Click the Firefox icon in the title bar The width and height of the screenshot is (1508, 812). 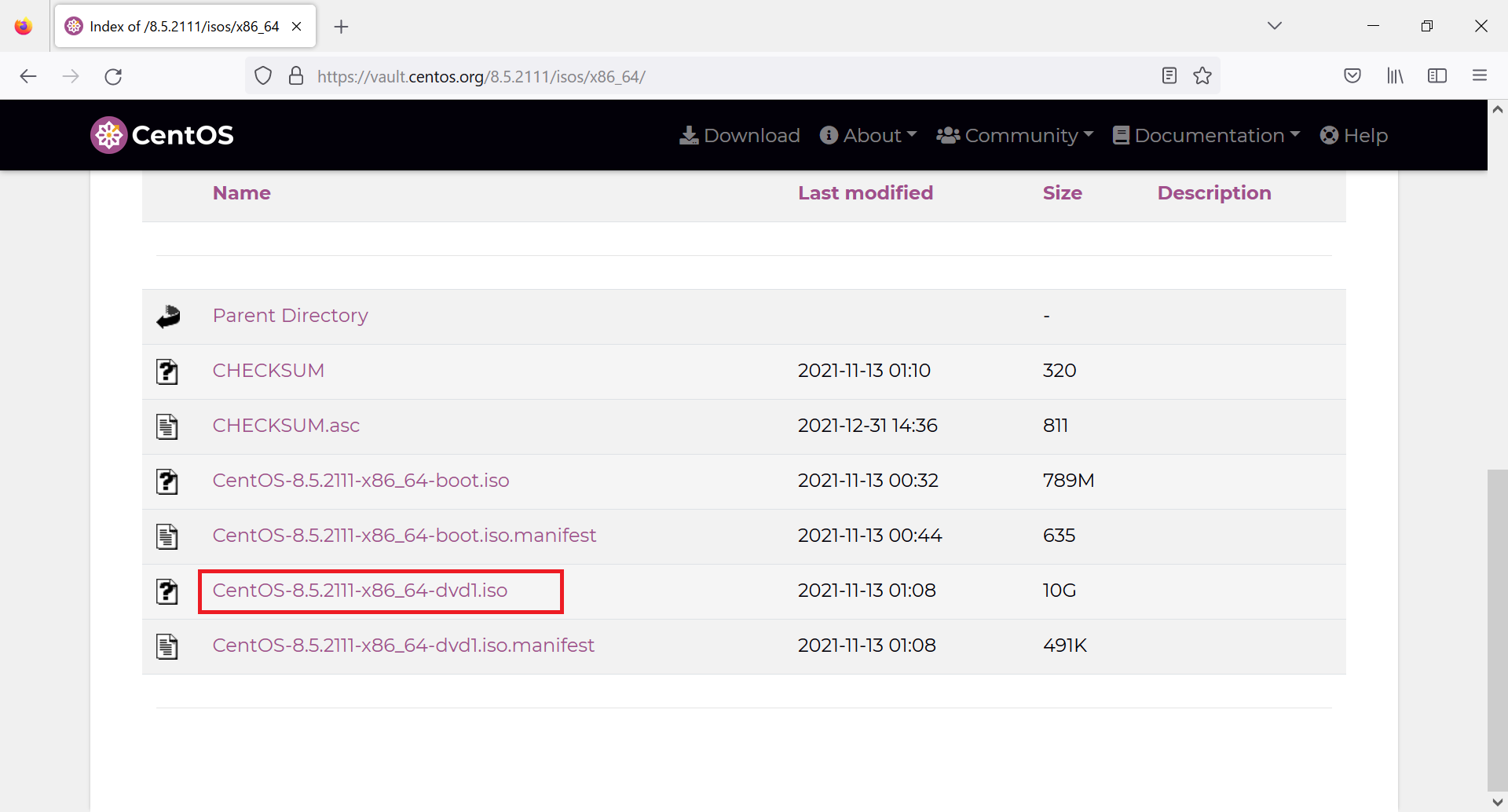click(24, 26)
